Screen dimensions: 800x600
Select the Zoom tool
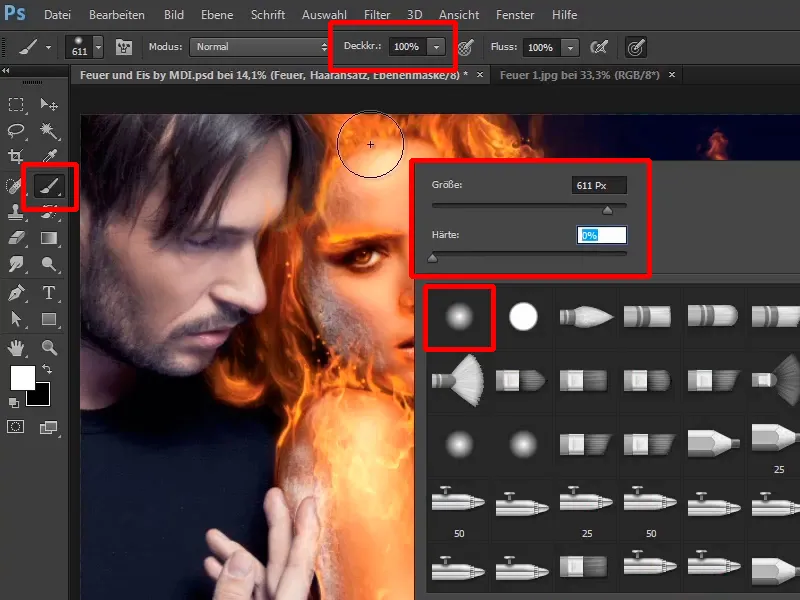[x=49, y=348]
